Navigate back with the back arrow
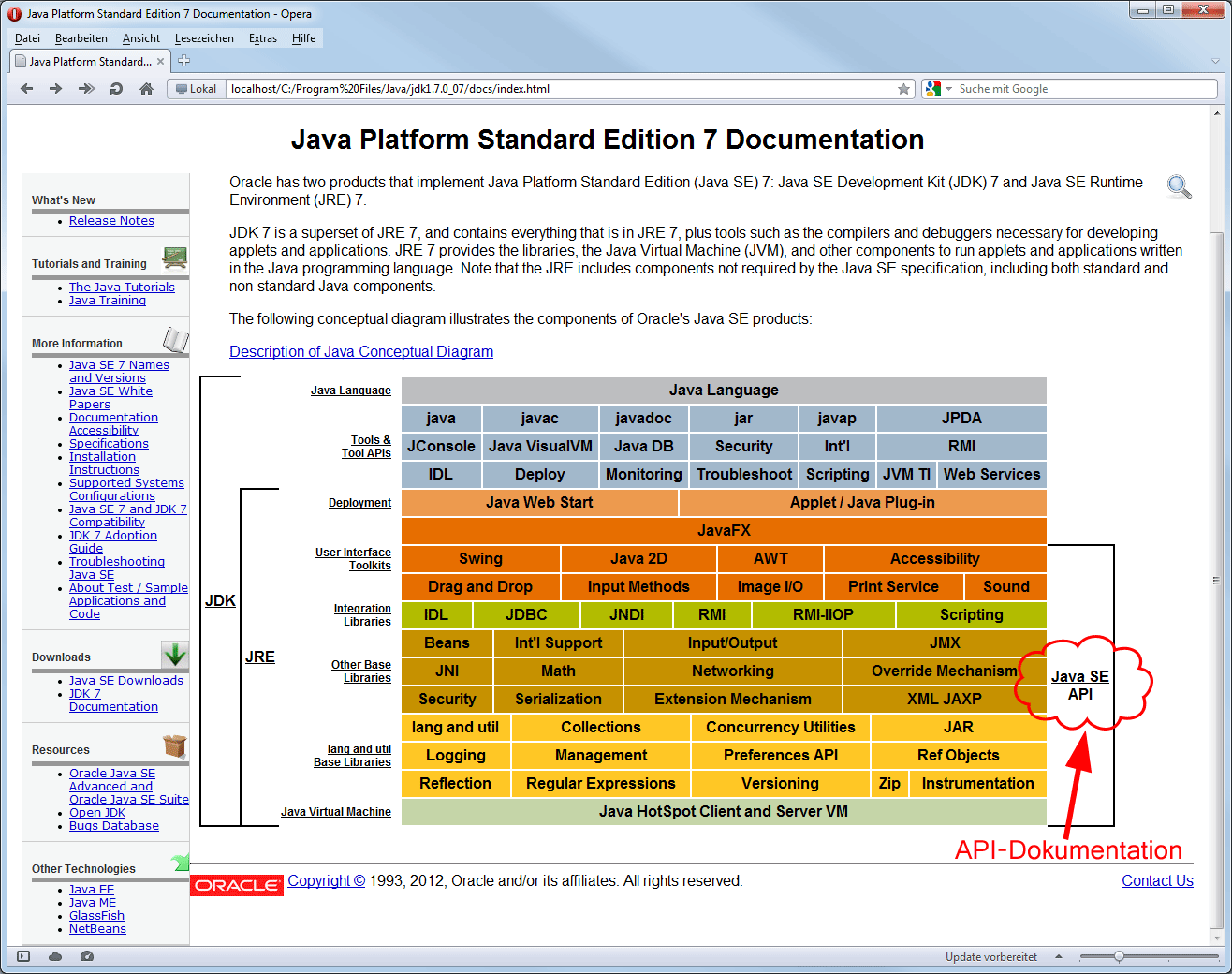 [26, 88]
